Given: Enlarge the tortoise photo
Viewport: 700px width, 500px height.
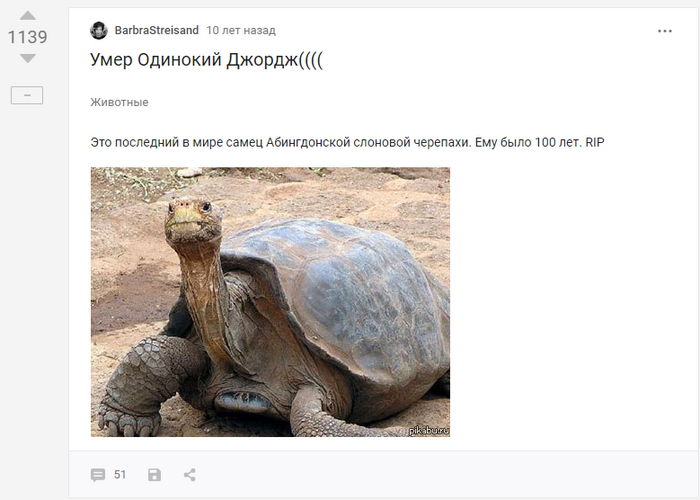Looking at the screenshot, I should pos(270,302).
